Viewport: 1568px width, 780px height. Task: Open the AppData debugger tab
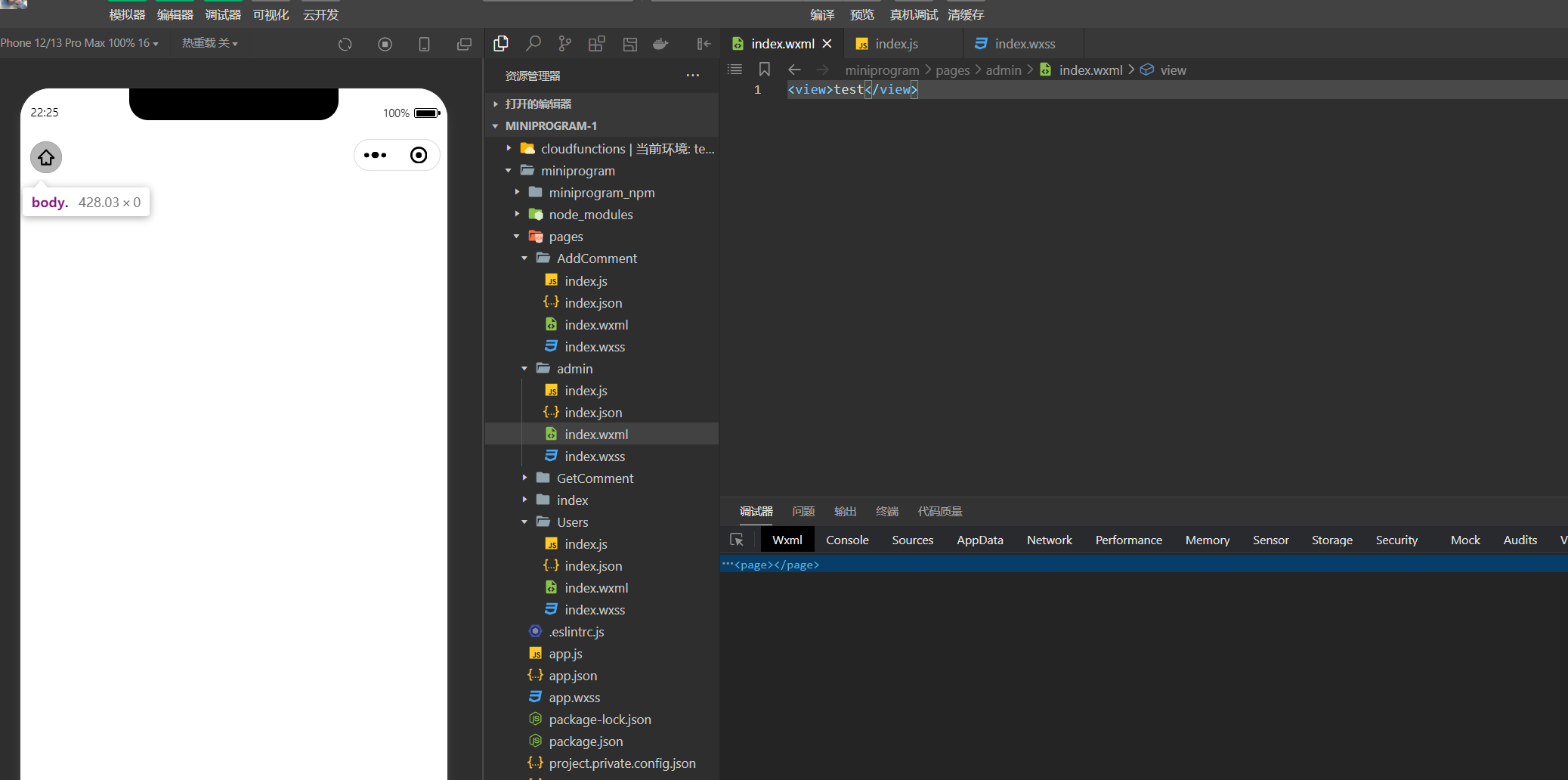point(980,540)
